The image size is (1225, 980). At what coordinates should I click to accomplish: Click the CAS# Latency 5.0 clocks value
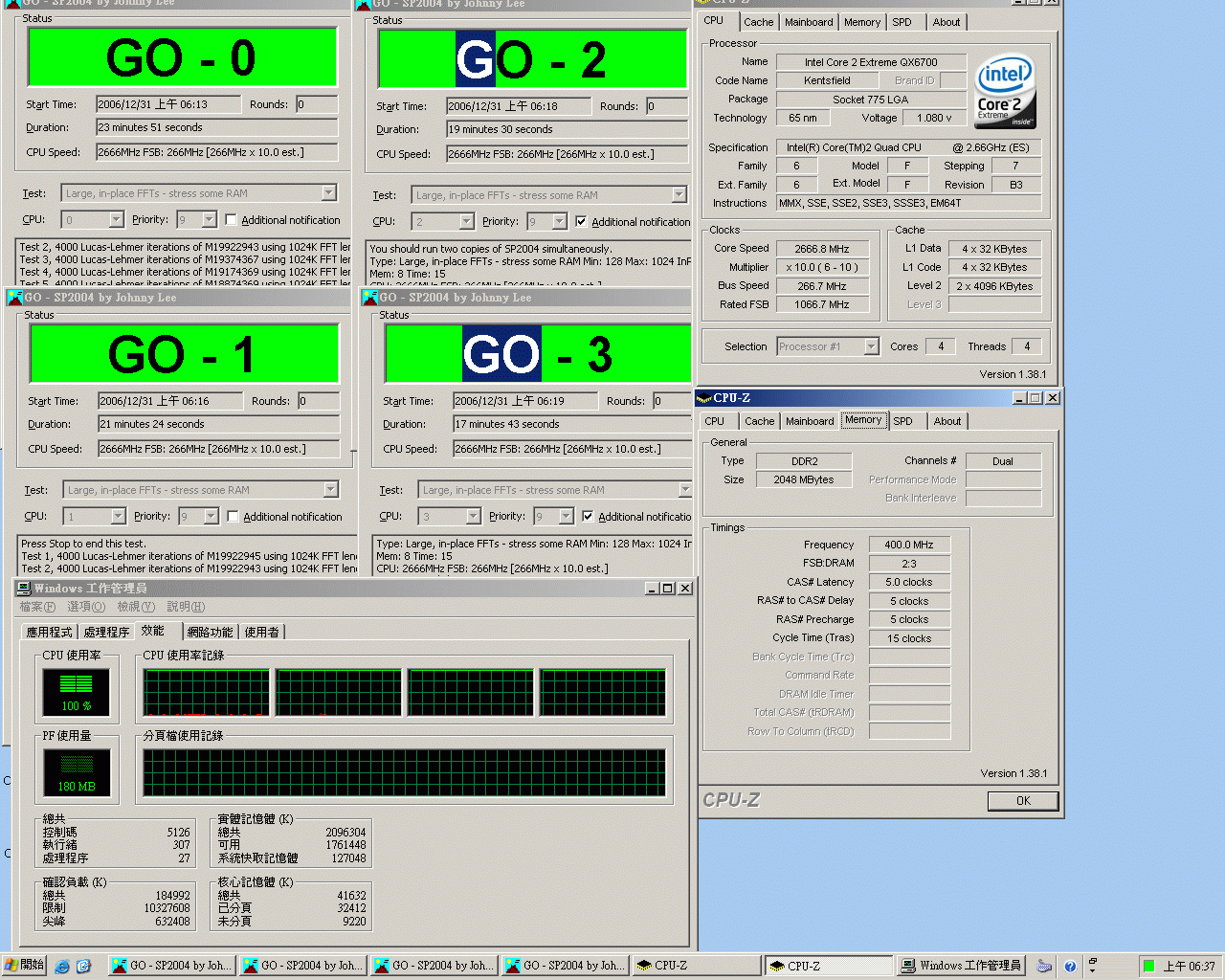[x=909, y=582]
